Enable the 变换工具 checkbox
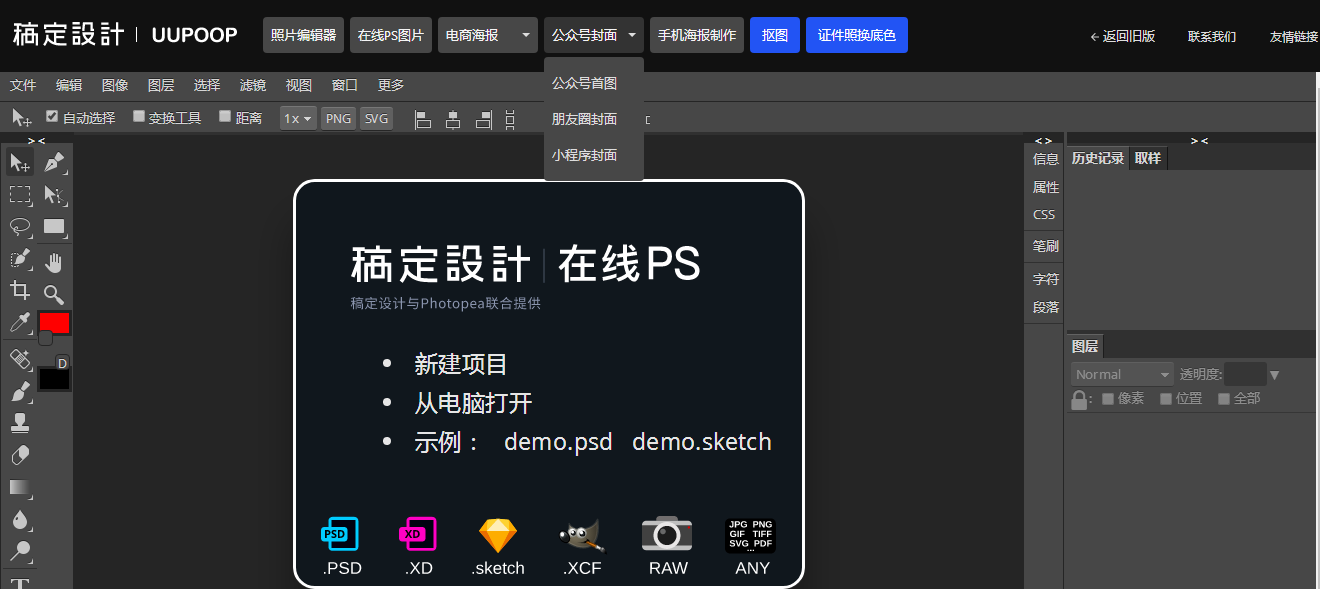Screen dimensions: 1320x589 [139, 116]
